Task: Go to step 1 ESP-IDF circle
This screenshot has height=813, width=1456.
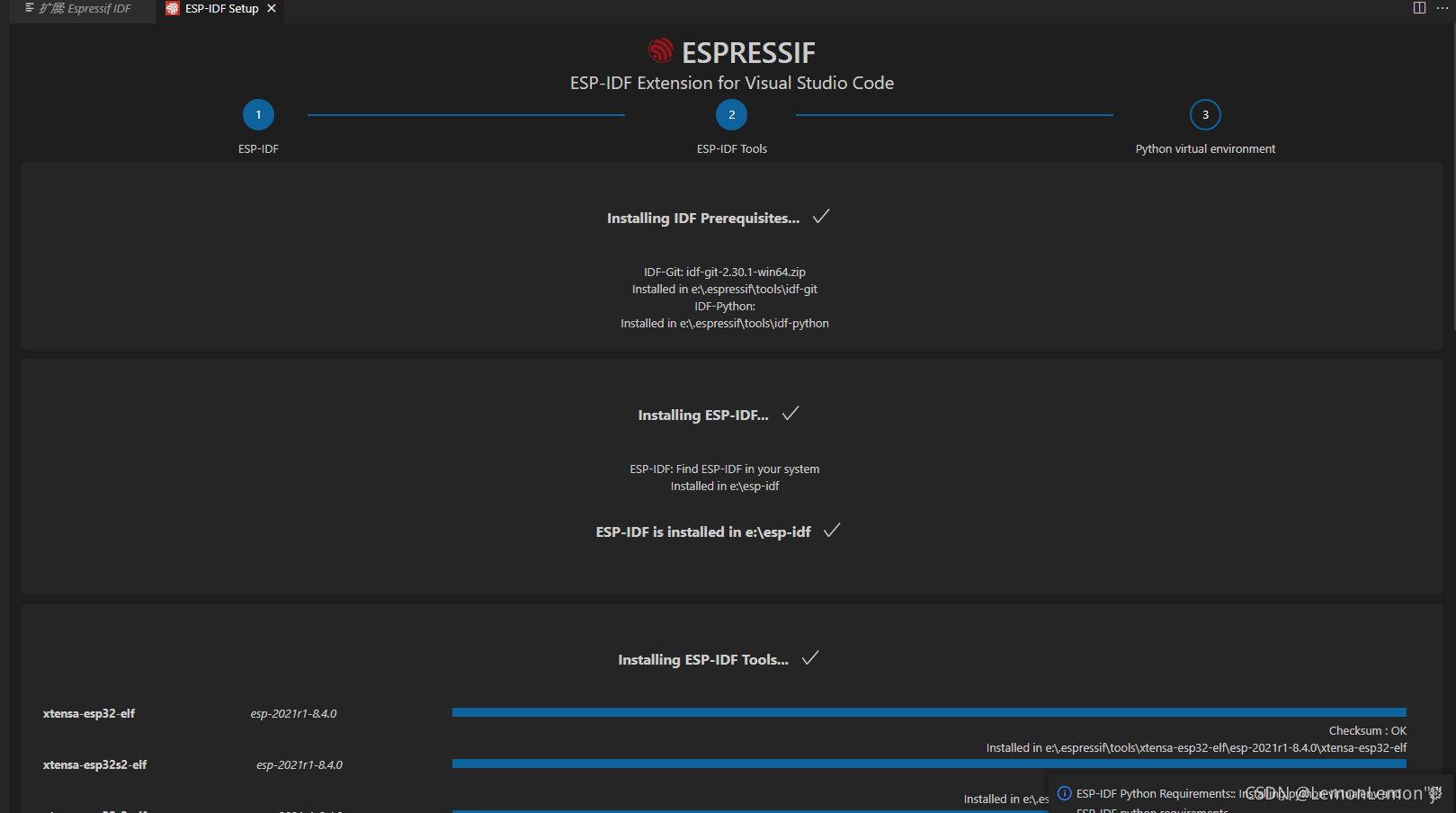Action: coord(258,115)
